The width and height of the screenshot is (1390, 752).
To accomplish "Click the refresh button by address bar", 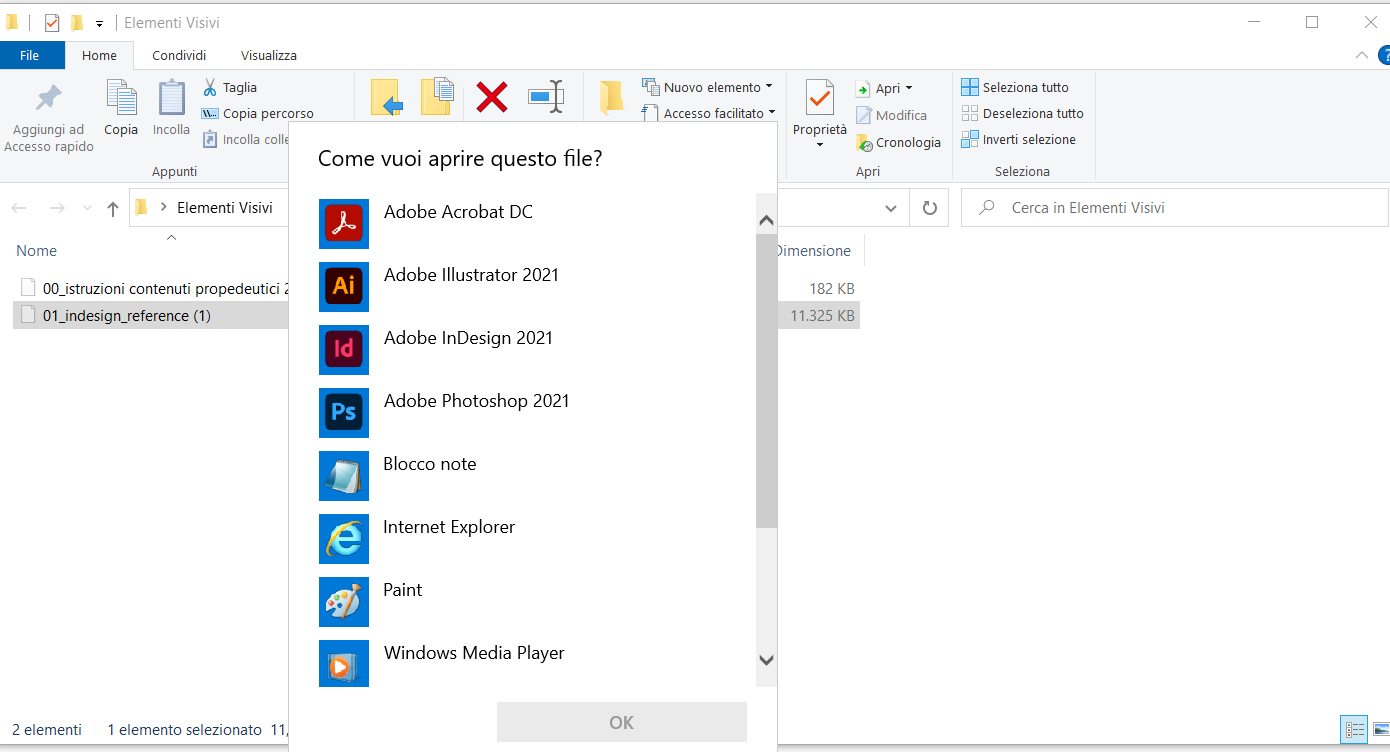I will 929,208.
